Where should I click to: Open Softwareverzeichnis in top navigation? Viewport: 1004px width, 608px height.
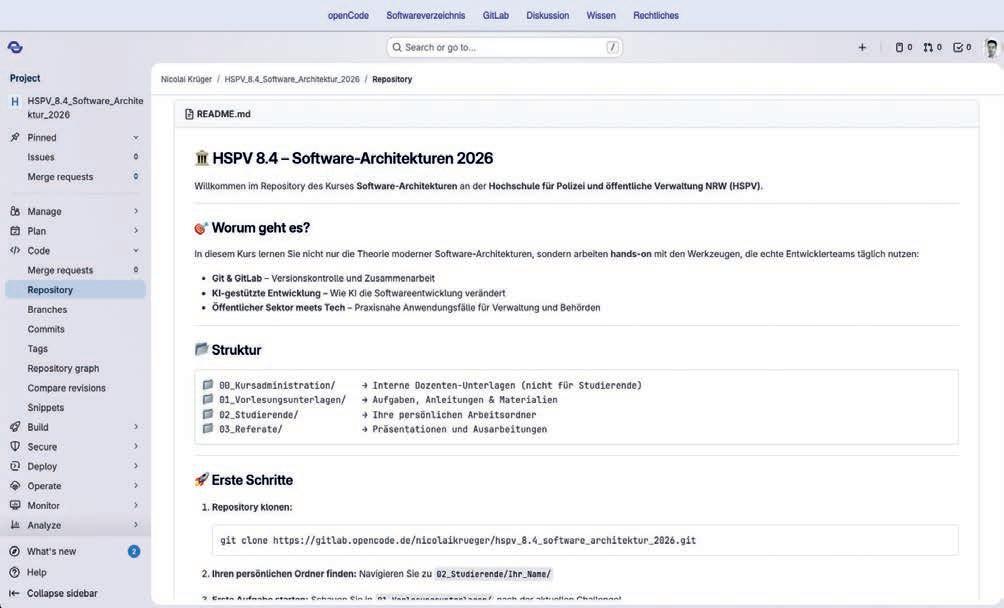coord(426,15)
